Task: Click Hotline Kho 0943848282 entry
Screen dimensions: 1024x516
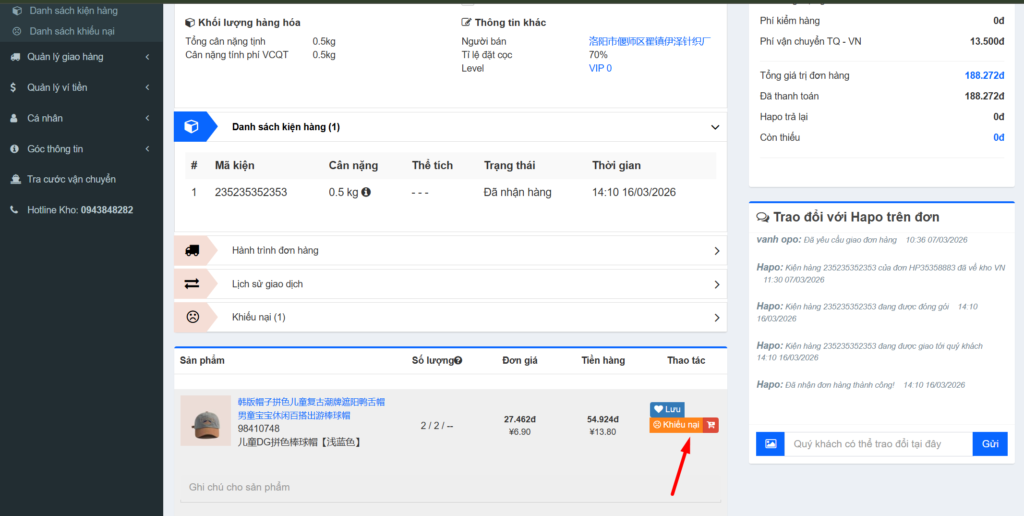Action: pyautogui.click(x=80, y=210)
